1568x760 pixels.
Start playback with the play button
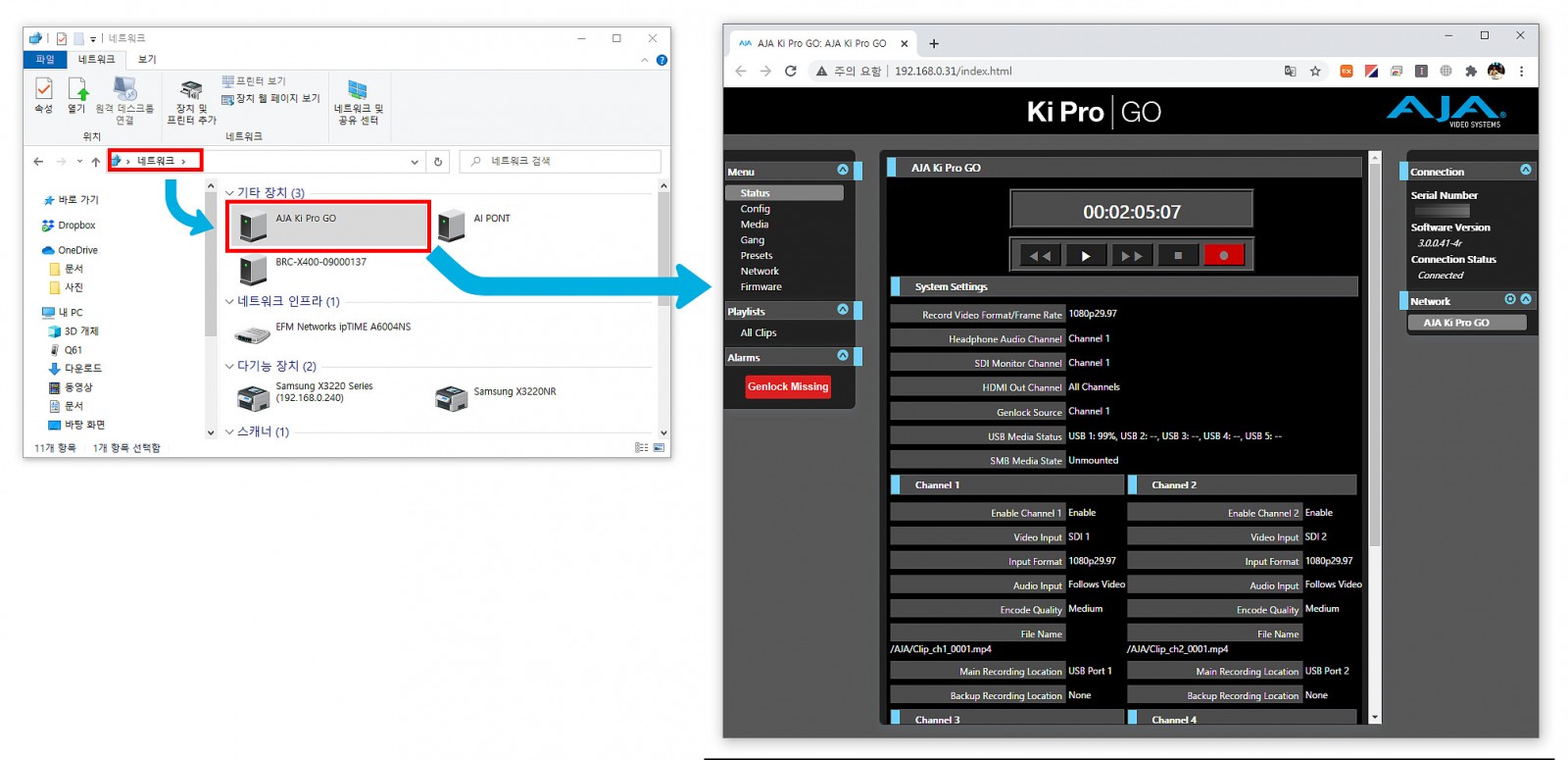pyautogui.click(x=1085, y=256)
